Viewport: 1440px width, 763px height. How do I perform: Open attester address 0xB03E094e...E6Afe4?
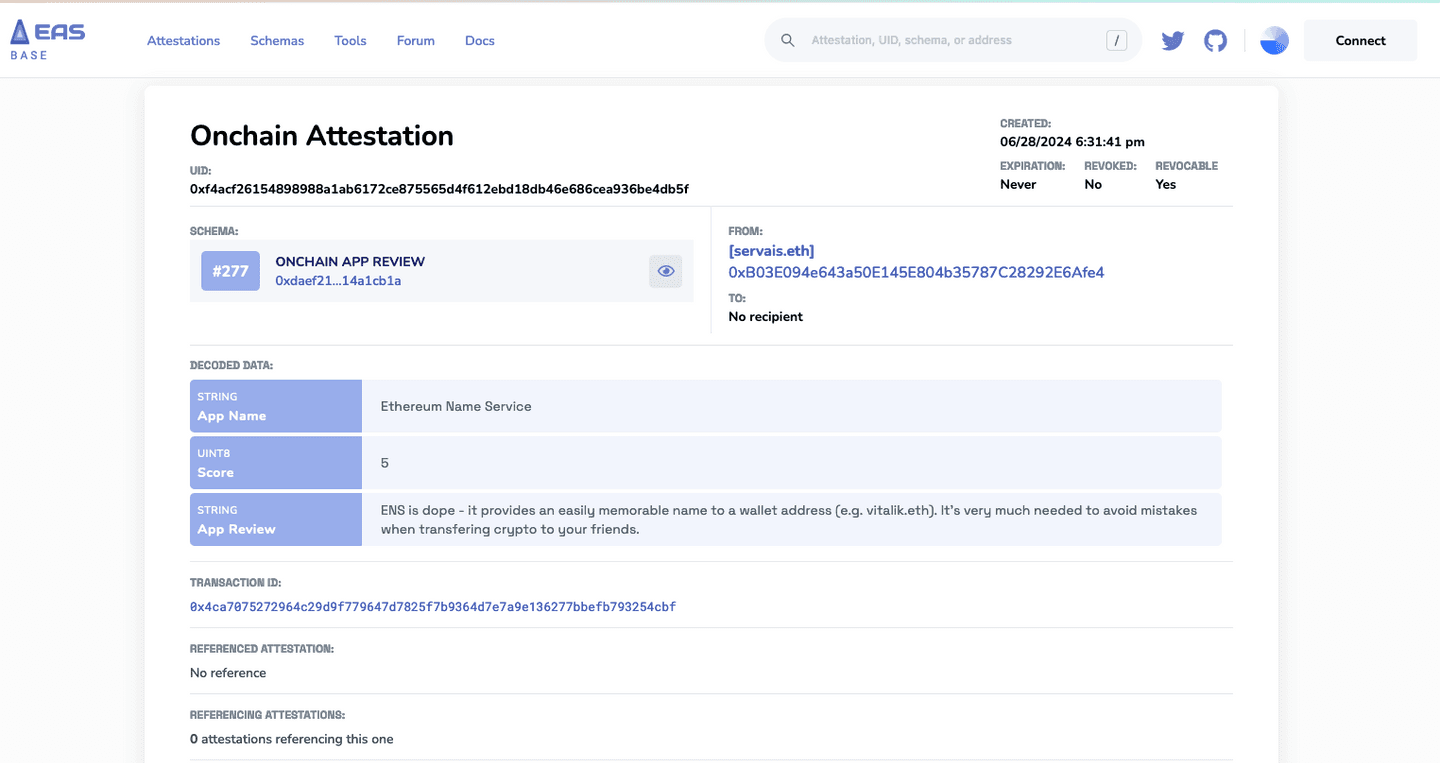click(x=916, y=272)
